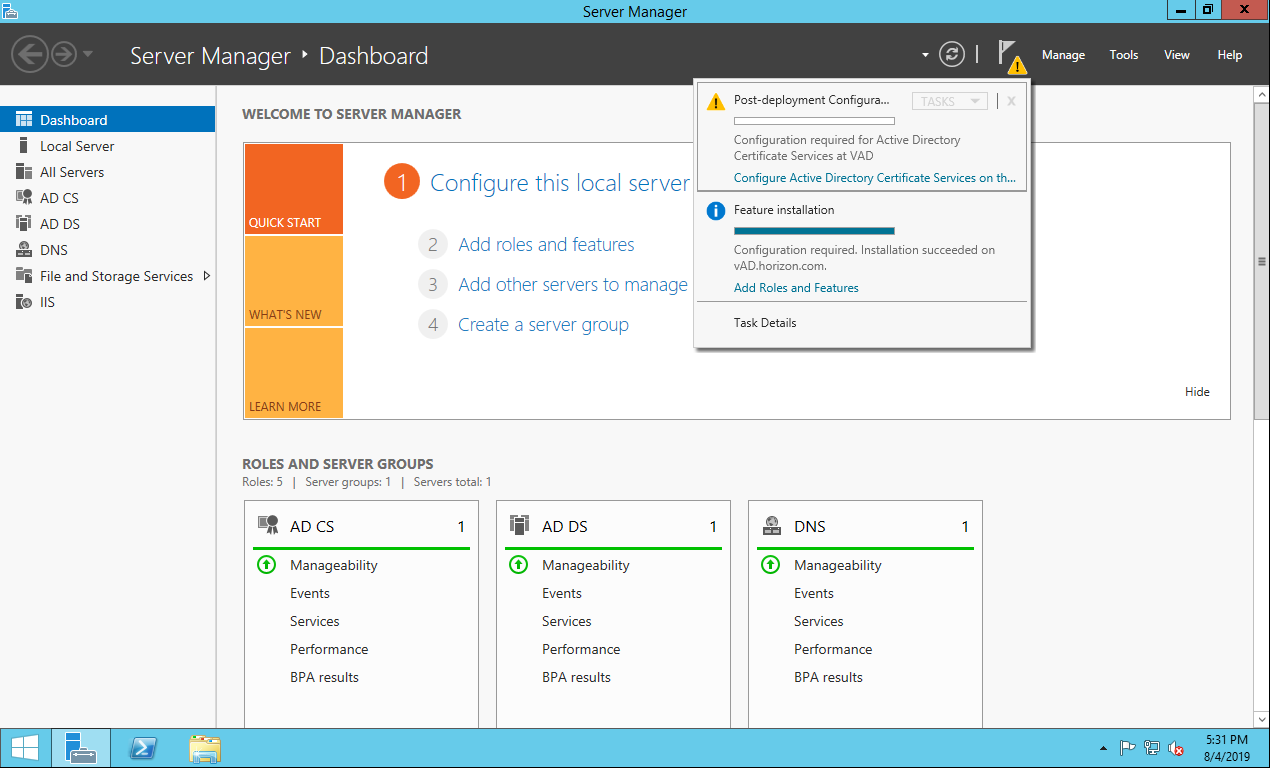The height and width of the screenshot is (768, 1270).
Task: Click the Feature installation progress bar
Action: click(x=813, y=231)
